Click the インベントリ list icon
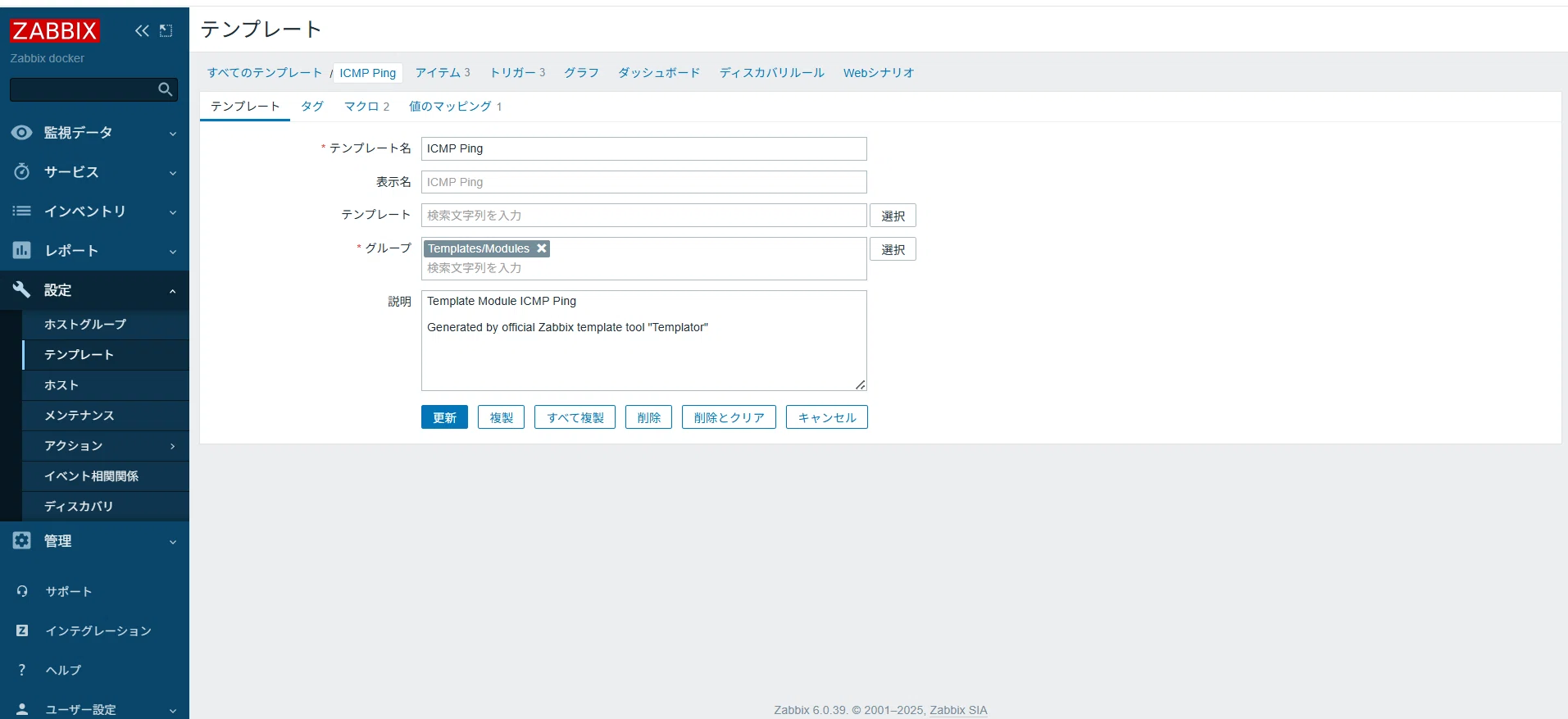This screenshot has width=1568, height=719. pyautogui.click(x=22, y=212)
